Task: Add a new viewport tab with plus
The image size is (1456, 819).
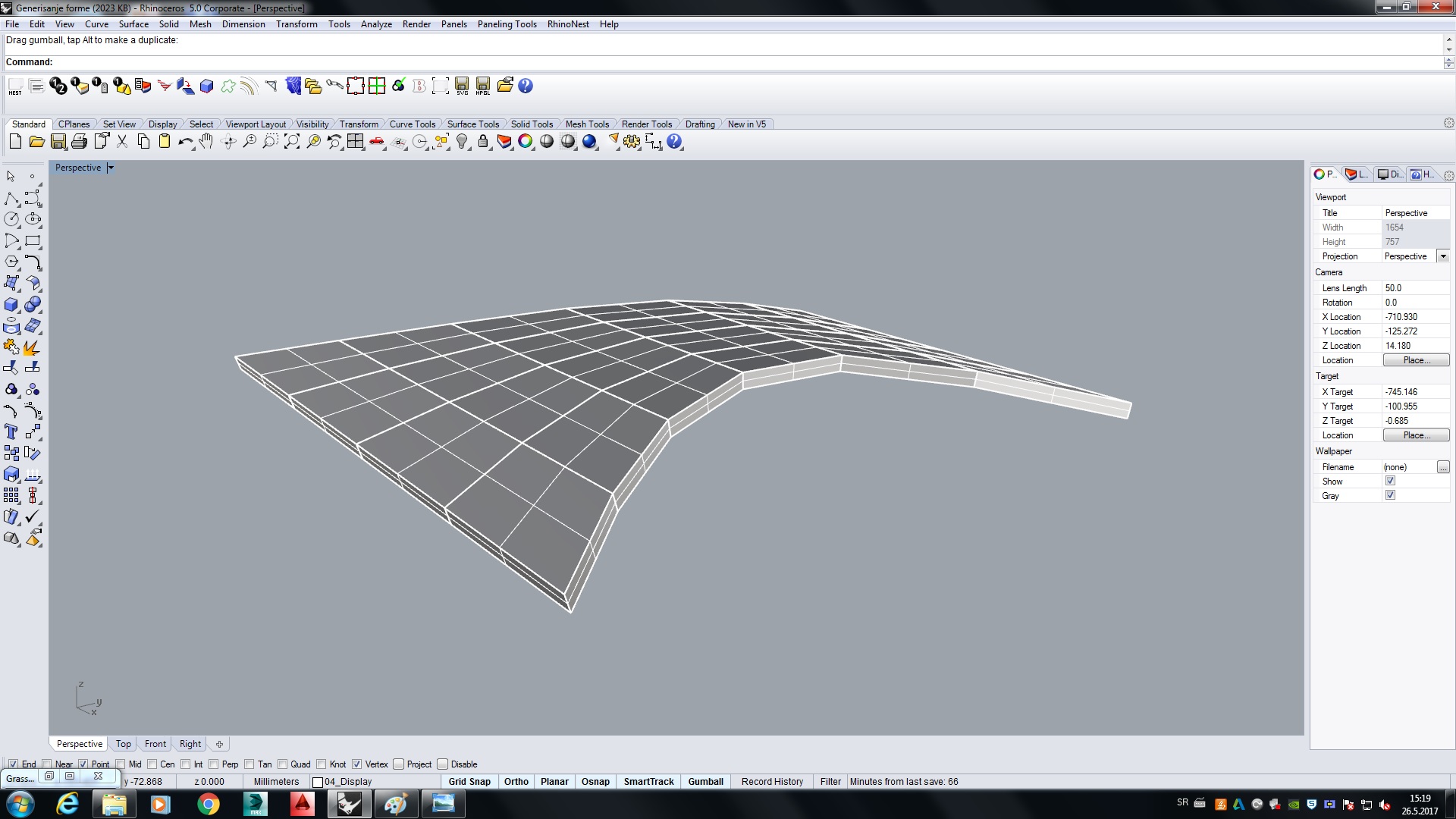Action: (x=219, y=744)
